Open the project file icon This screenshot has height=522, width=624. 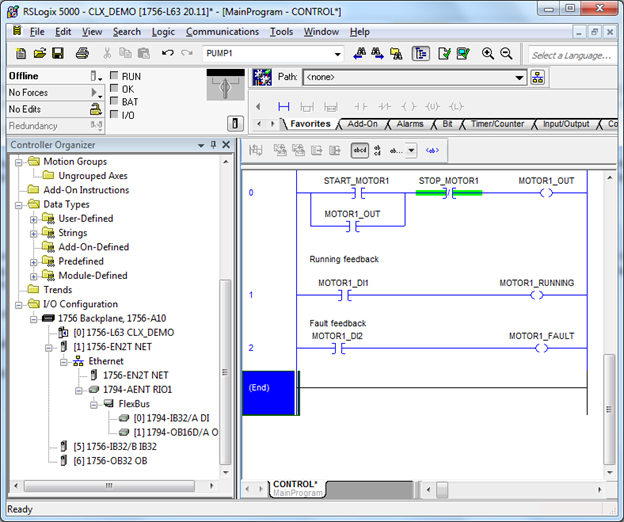coord(38,53)
